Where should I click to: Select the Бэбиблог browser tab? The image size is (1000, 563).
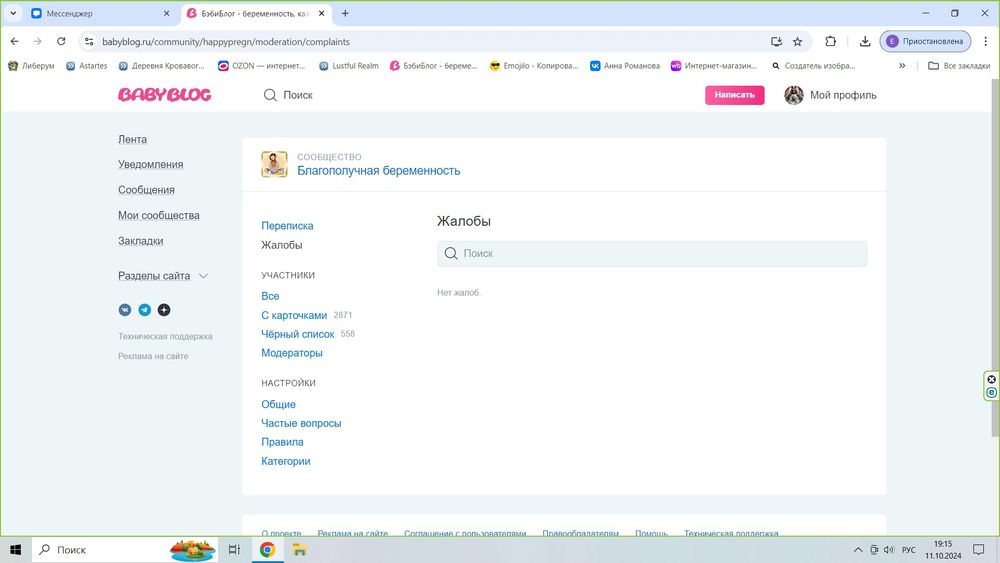pos(255,13)
